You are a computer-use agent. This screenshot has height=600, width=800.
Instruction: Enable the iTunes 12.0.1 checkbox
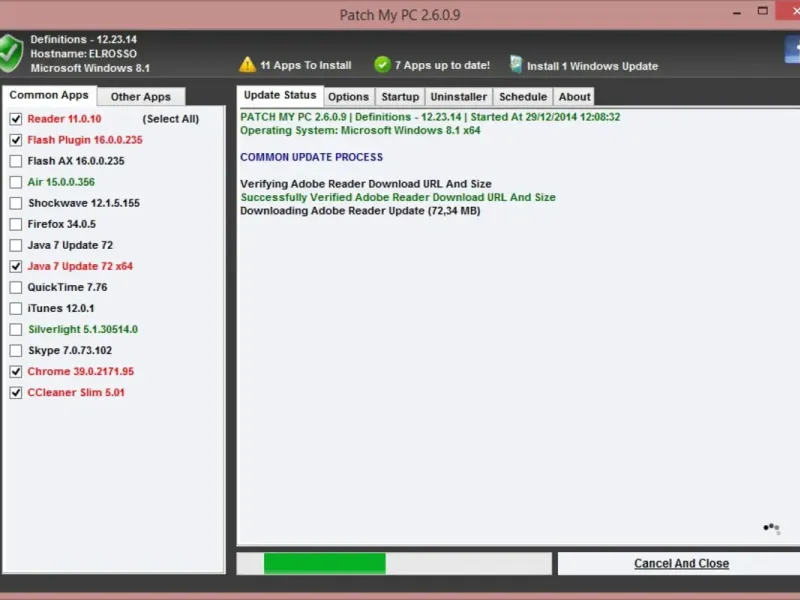[x=16, y=308]
